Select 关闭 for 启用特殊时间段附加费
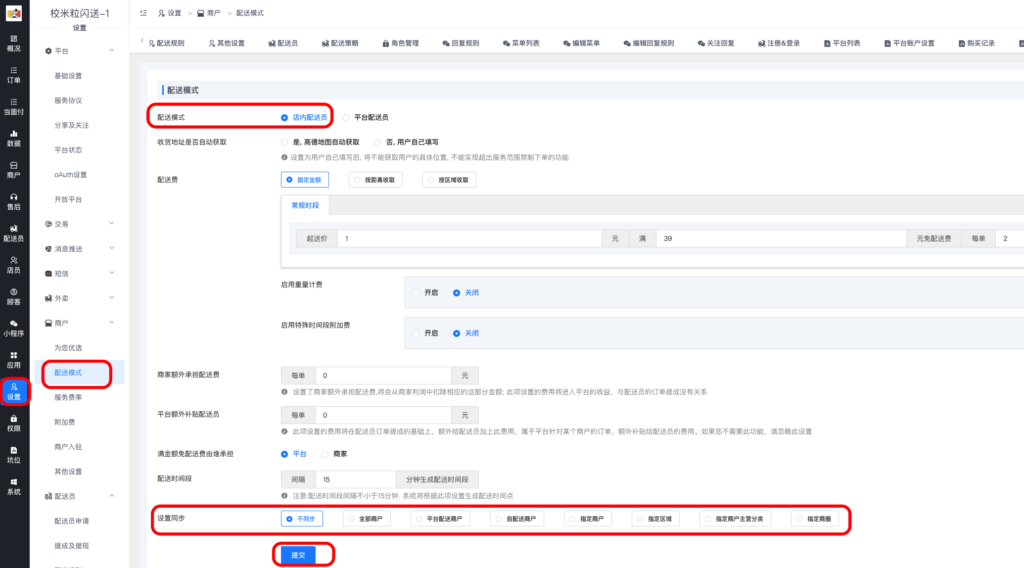This screenshot has height=568, width=1024. coord(466,334)
